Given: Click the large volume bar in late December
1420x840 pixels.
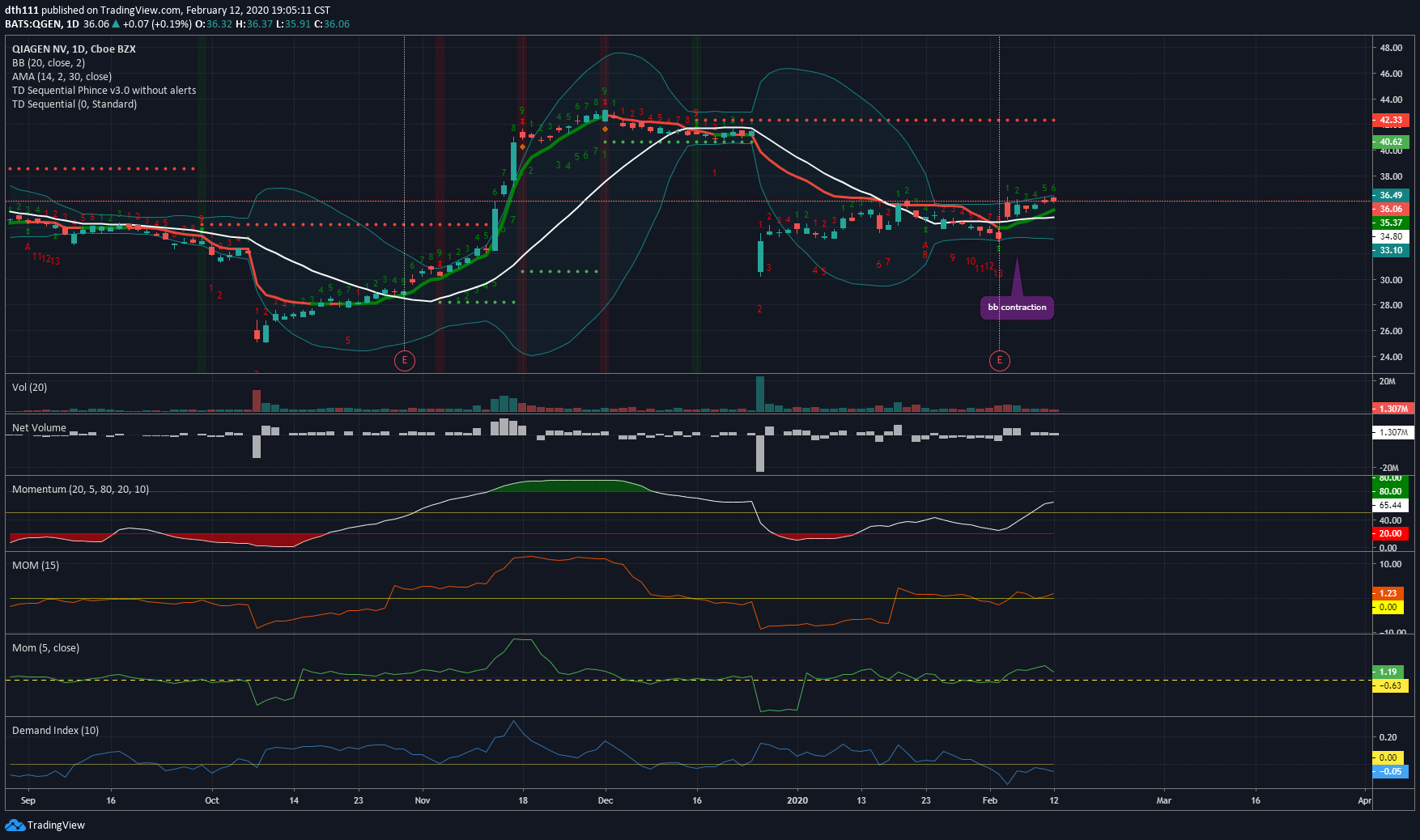Looking at the screenshot, I should pos(760,394).
